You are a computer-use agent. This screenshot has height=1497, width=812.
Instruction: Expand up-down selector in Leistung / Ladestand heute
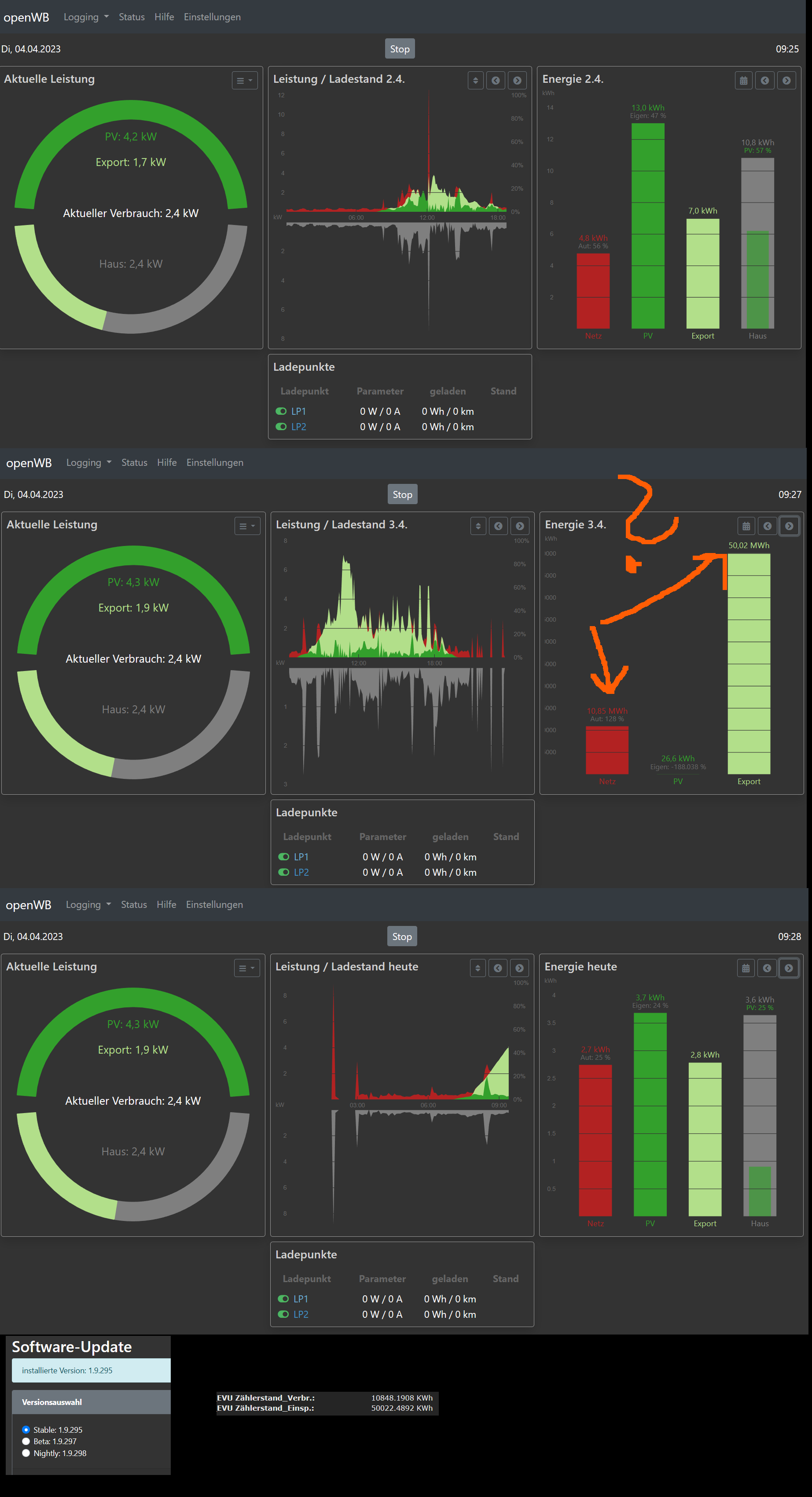[x=478, y=968]
